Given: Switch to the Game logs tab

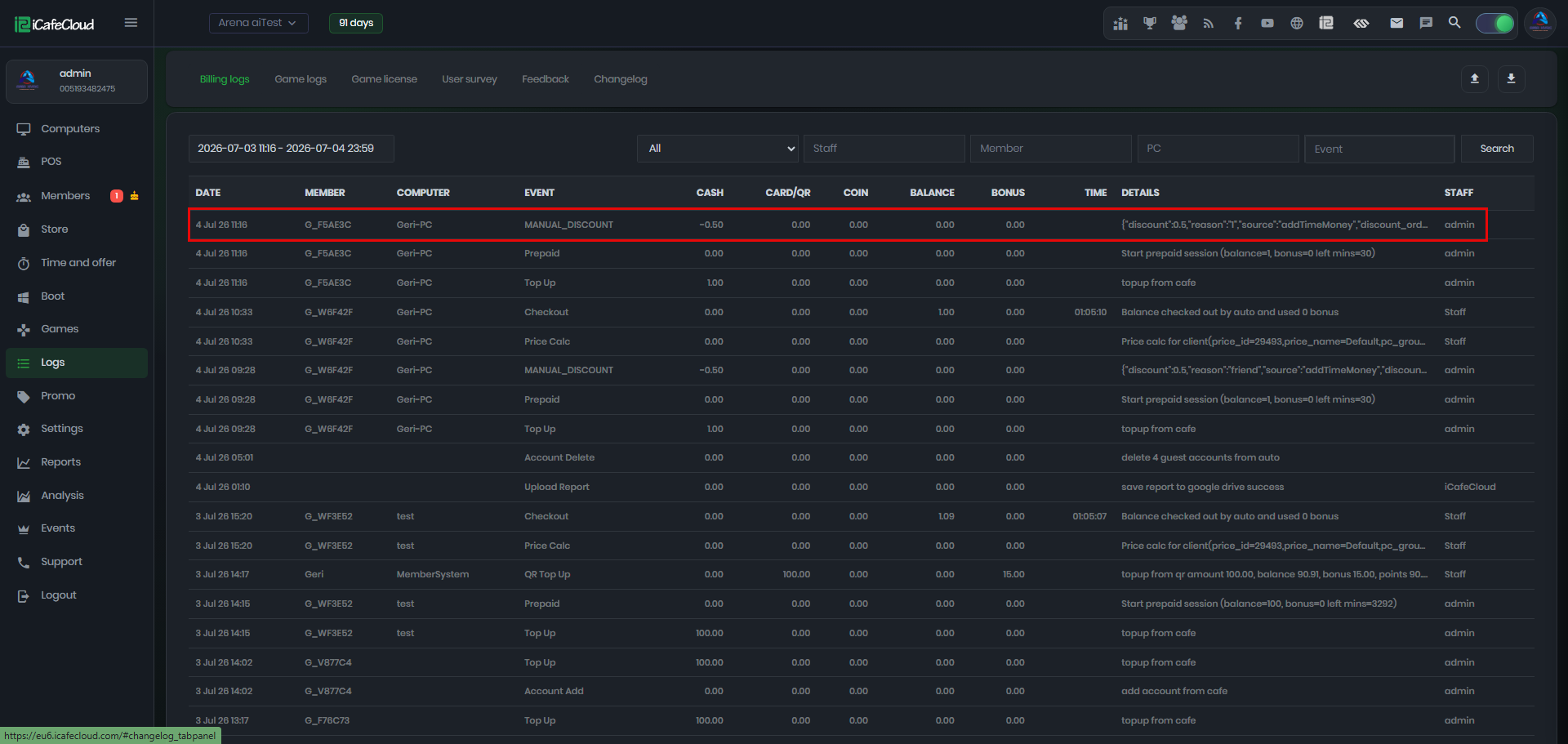Looking at the screenshot, I should point(301,79).
